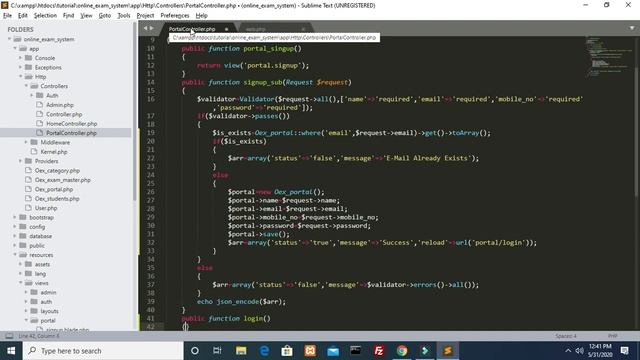Expand the lang folder
The height and width of the screenshot is (360, 640).
(x=20, y=274)
